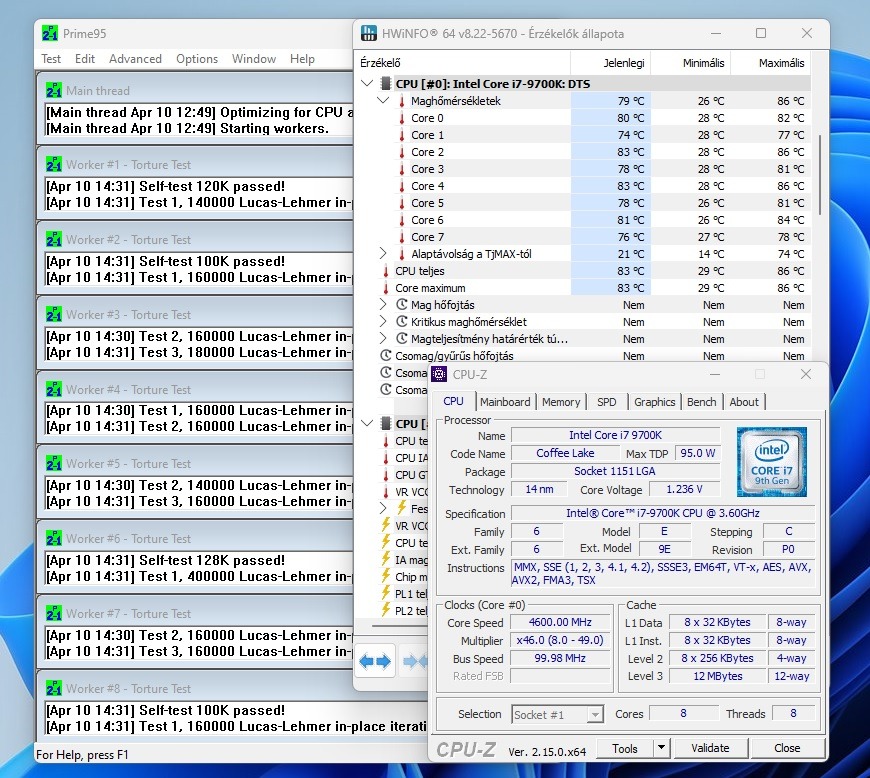Click the clock icon beside Mag hőfojtás
Image resolution: width=870 pixels, height=778 pixels.
pos(402,305)
